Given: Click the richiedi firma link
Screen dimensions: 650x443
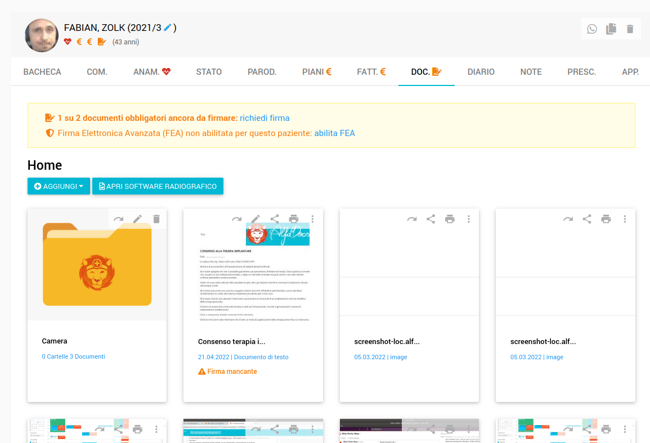Looking at the screenshot, I should [x=264, y=118].
